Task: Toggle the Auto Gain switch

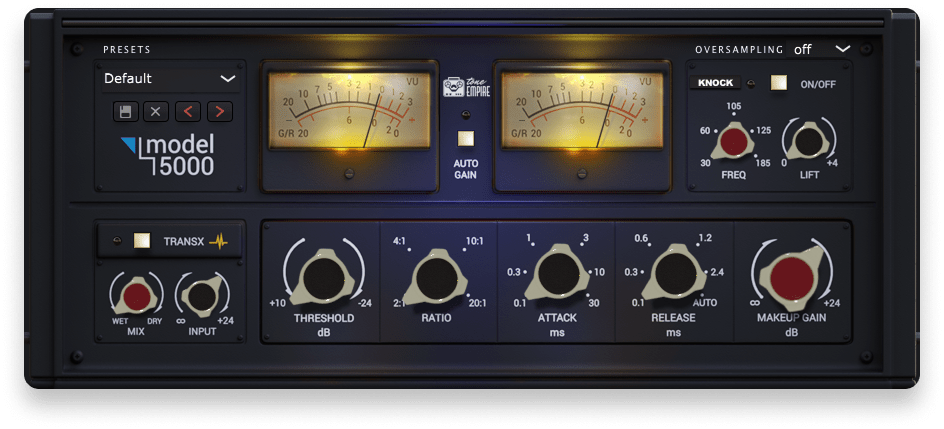Action: [466, 139]
